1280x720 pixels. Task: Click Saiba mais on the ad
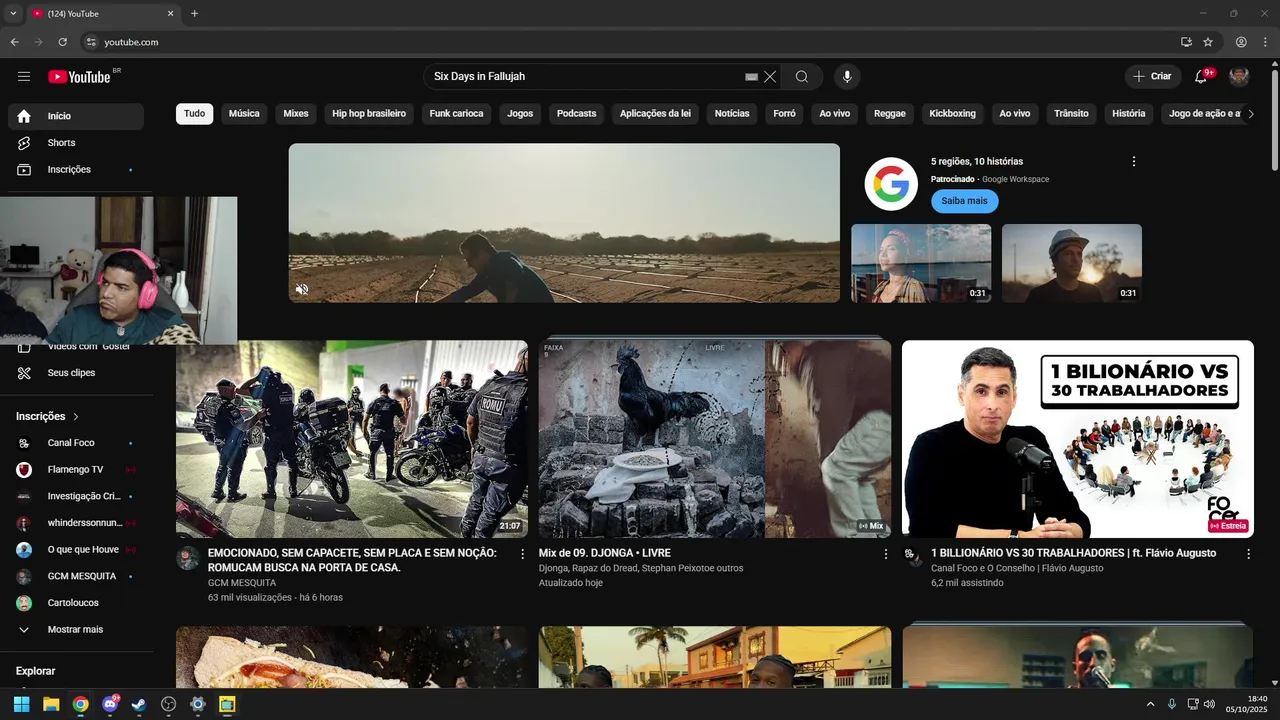point(964,201)
